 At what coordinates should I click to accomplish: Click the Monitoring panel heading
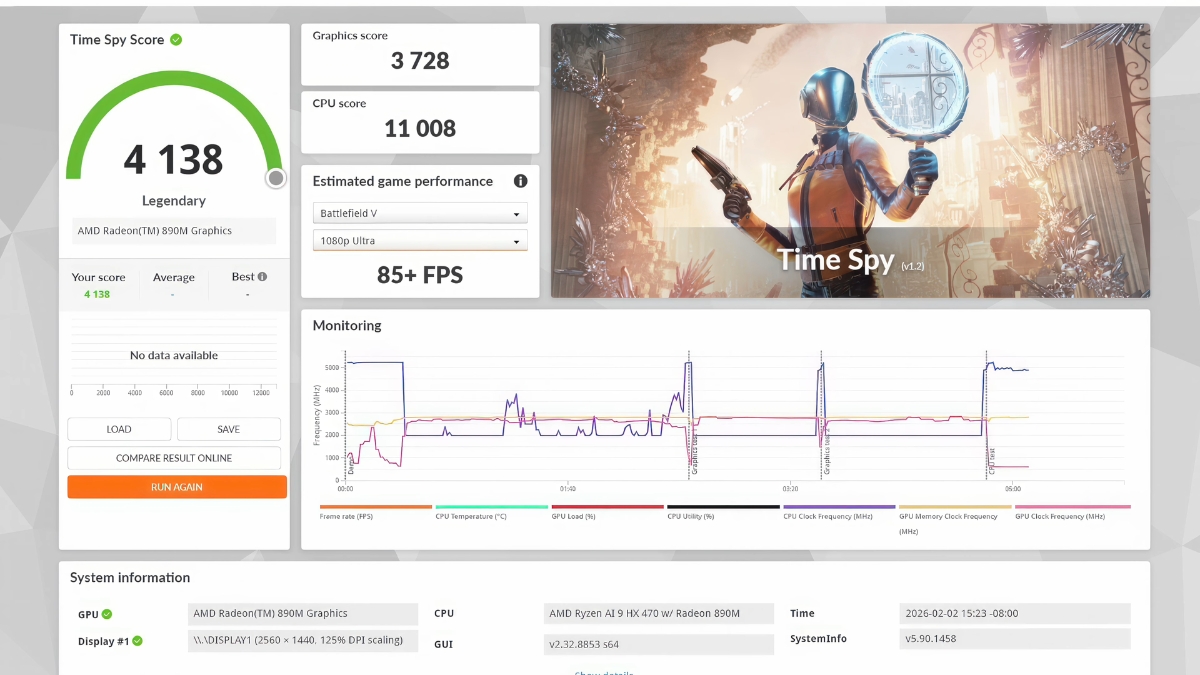tap(347, 326)
